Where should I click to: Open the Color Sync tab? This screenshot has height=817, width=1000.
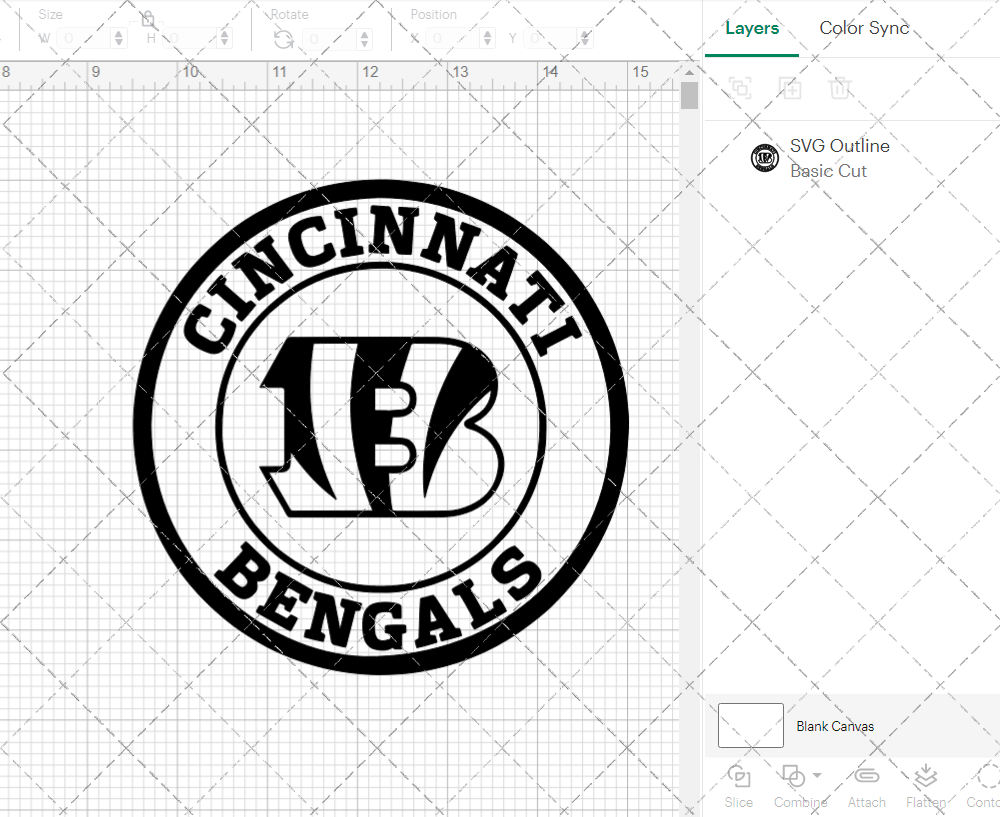click(x=864, y=28)
